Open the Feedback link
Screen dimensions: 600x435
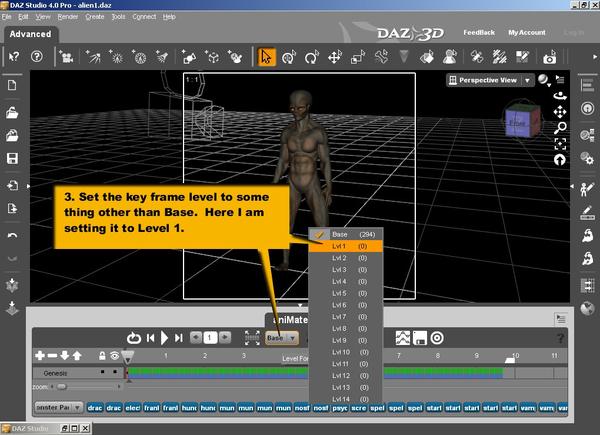[x=479, y=33]
